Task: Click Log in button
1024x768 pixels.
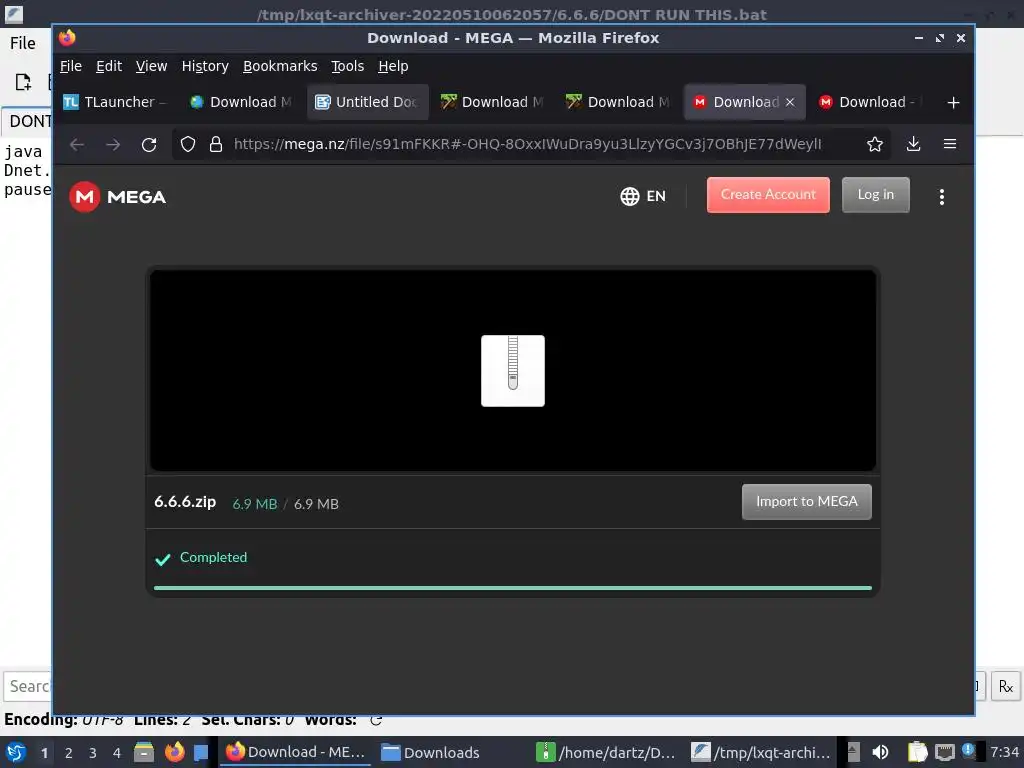Action: click(875, 195)
